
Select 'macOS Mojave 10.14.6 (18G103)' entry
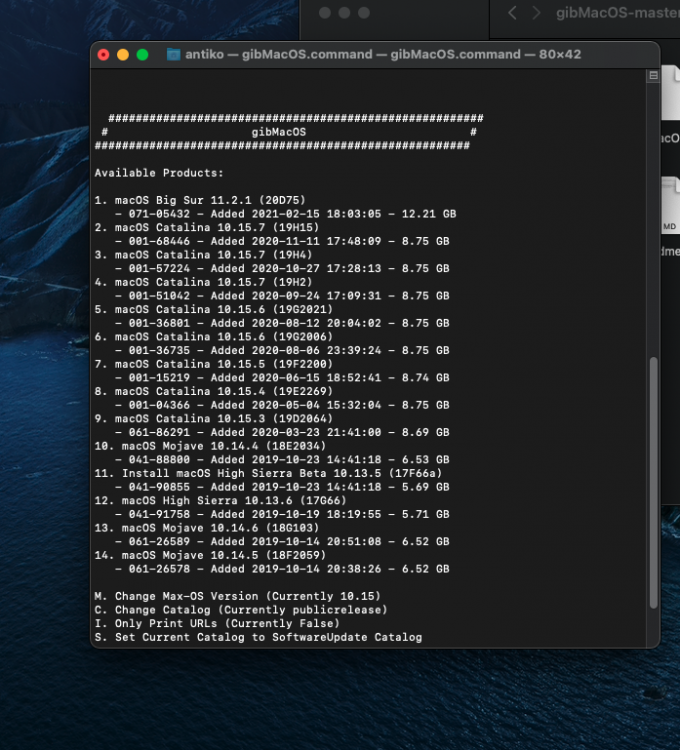pyautogui.click(x=207, y=528)
